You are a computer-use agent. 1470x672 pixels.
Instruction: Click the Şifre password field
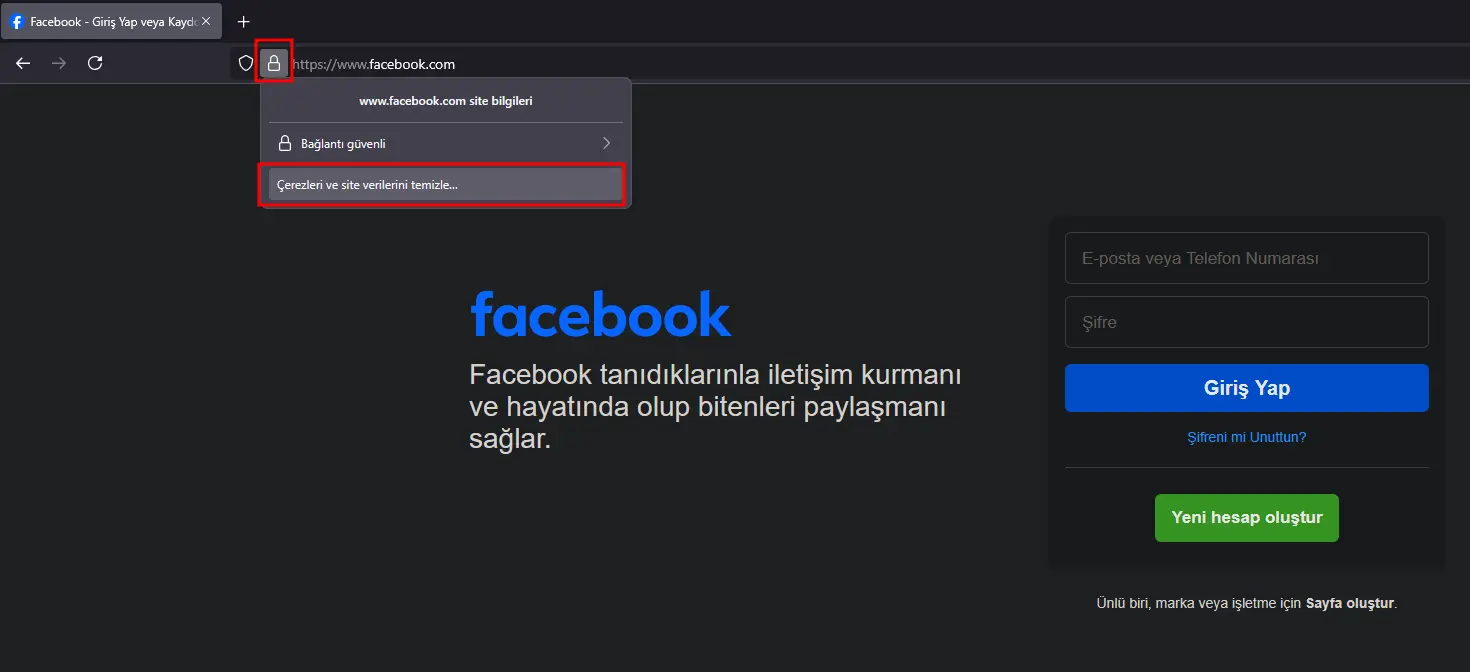[x=1247, y=322]
